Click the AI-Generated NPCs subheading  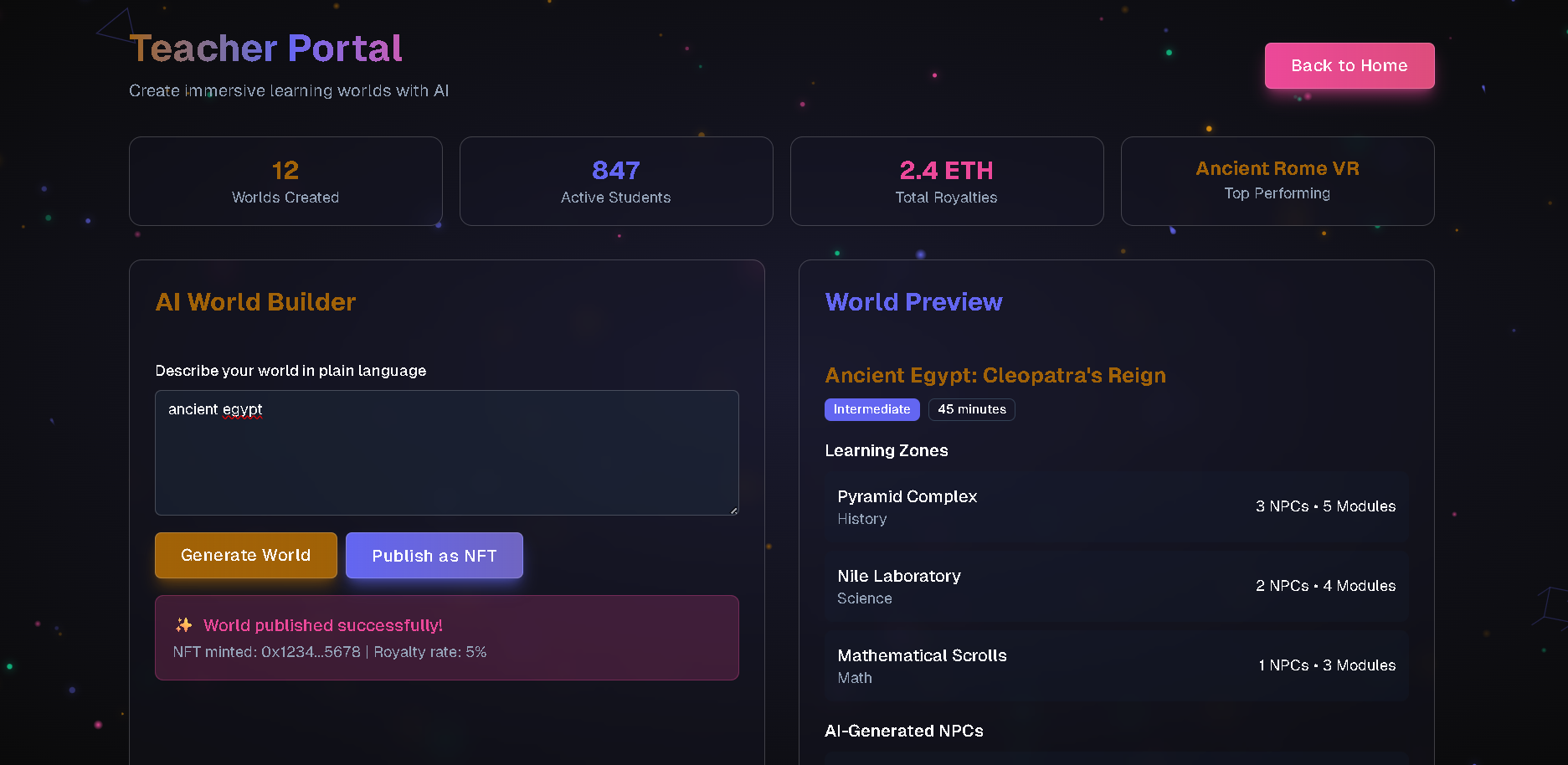tap(904, 731)
